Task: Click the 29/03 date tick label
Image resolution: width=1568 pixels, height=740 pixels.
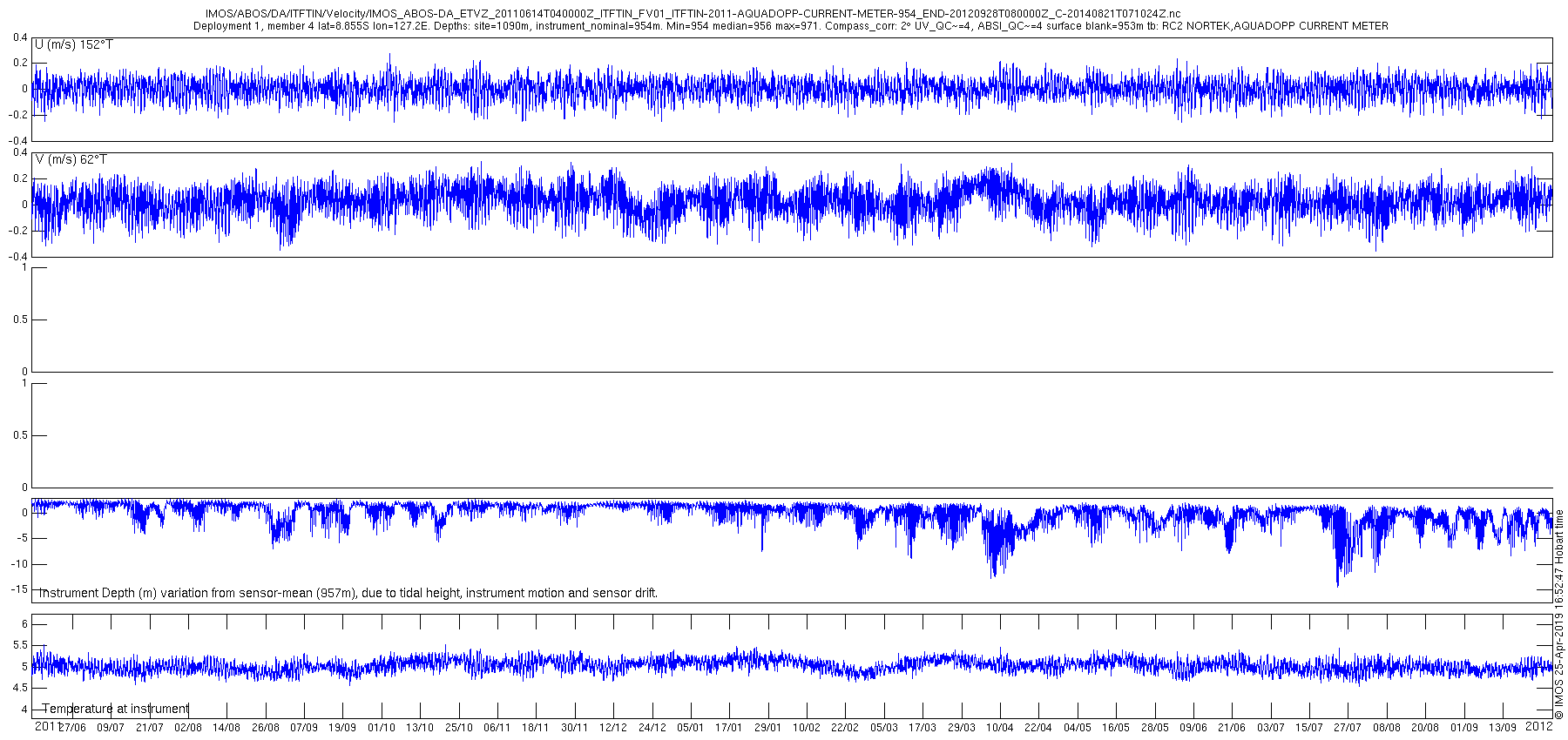Action: 962,728
